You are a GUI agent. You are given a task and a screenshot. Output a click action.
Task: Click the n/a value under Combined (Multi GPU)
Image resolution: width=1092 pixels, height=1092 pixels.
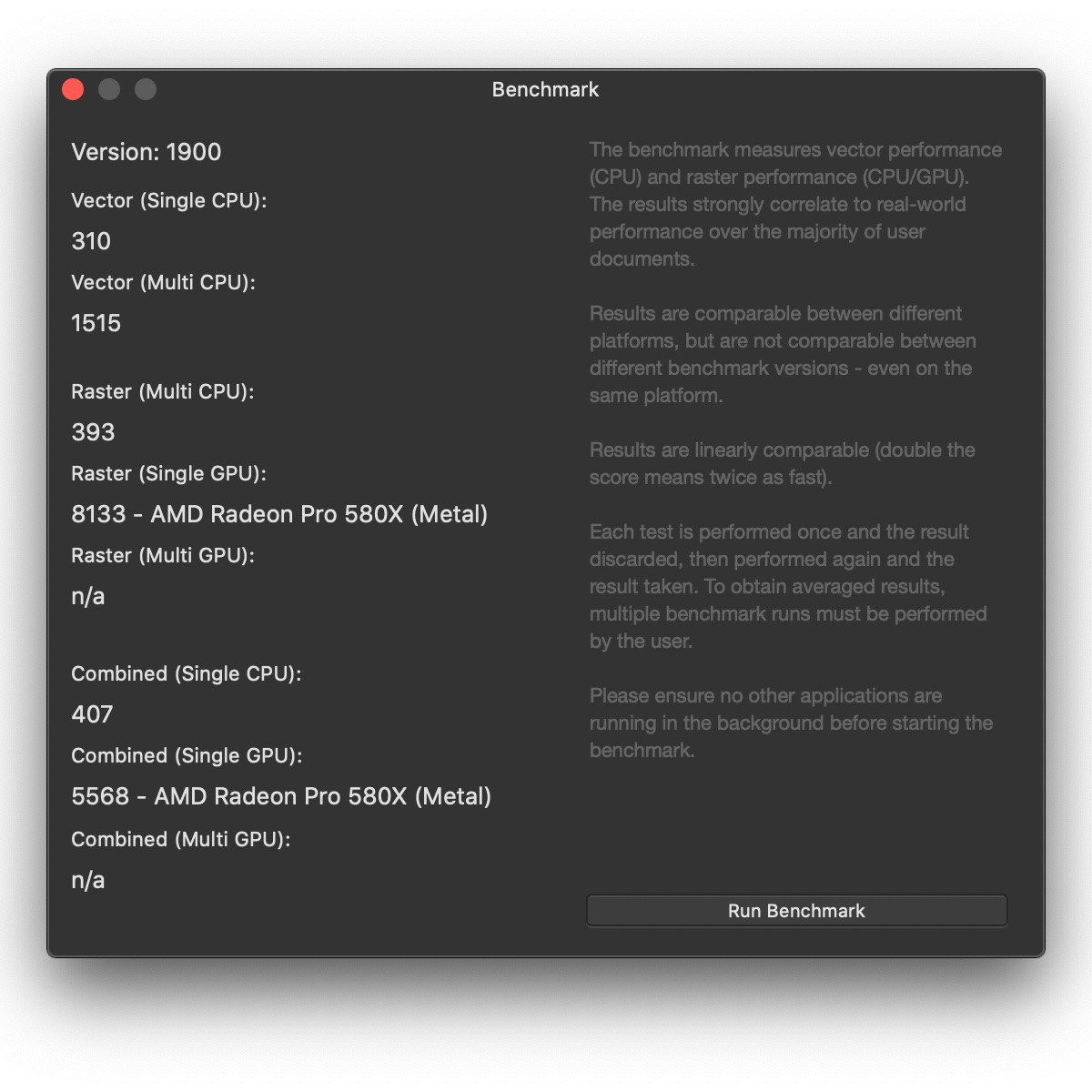coord(88,881)
